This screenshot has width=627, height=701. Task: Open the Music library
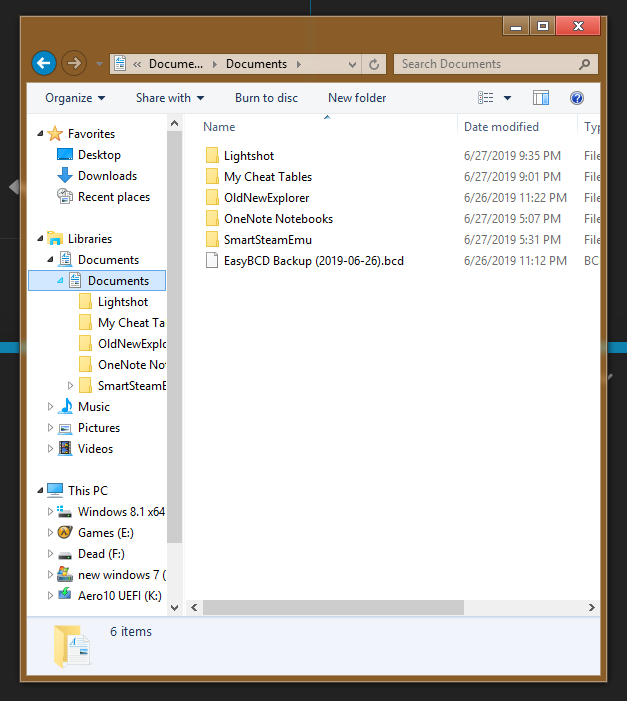[93, 407]
